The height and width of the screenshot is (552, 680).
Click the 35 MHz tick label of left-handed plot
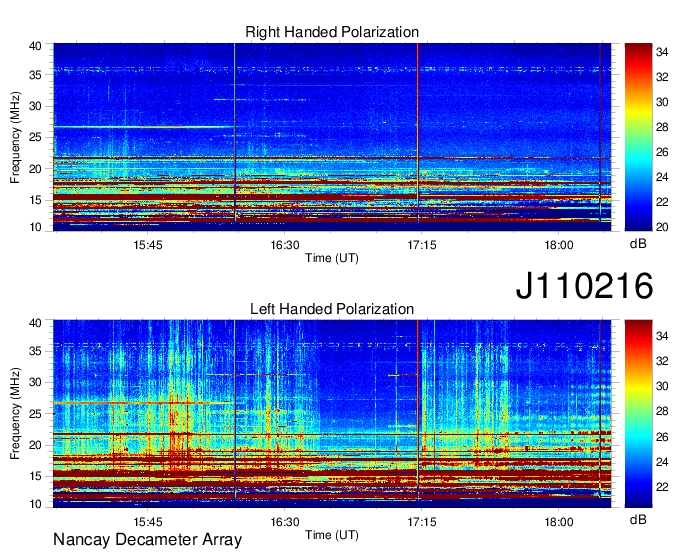tap(35, 351)
